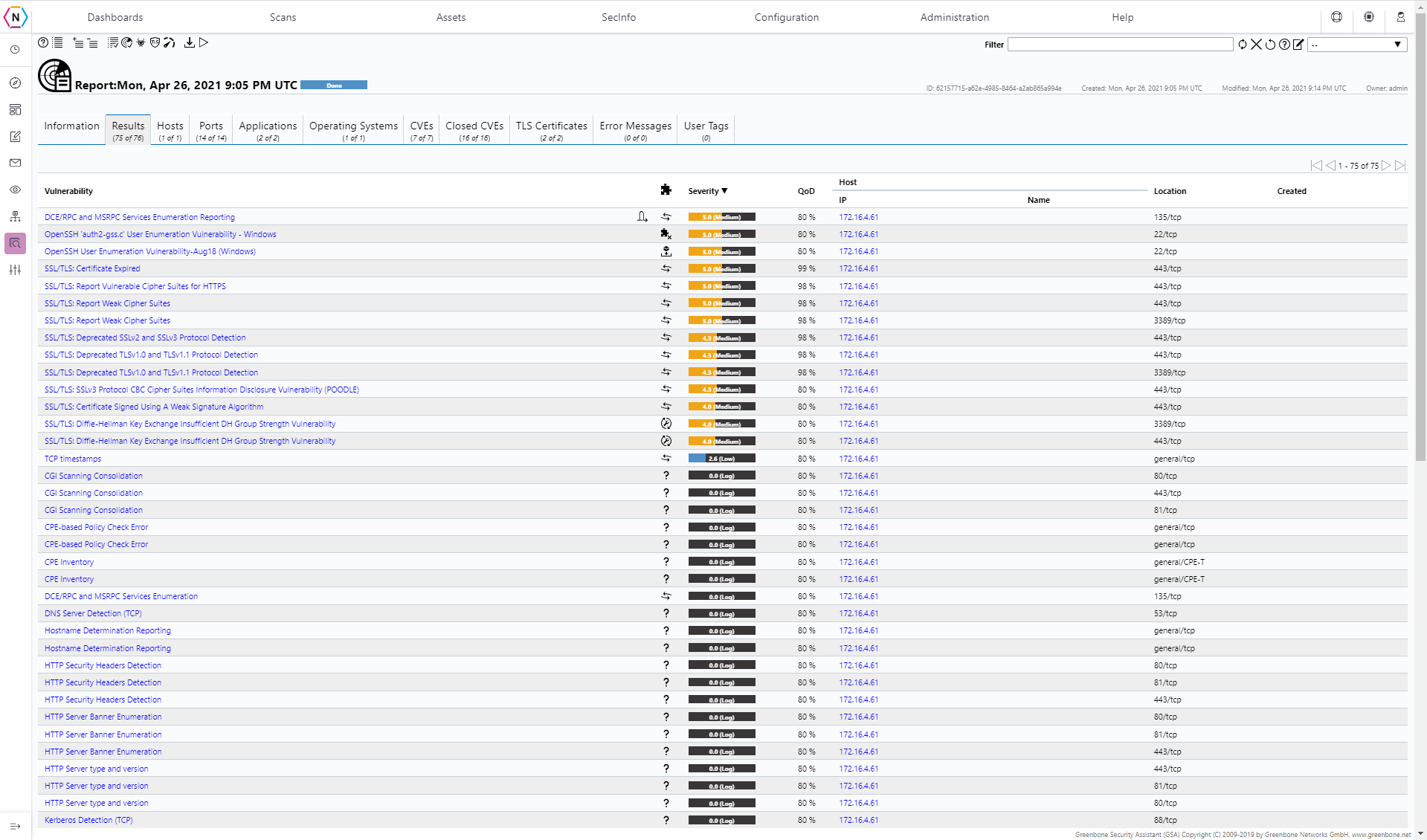Open Dashboards menu
1427x840 pixels.
(x=115, y=17)
